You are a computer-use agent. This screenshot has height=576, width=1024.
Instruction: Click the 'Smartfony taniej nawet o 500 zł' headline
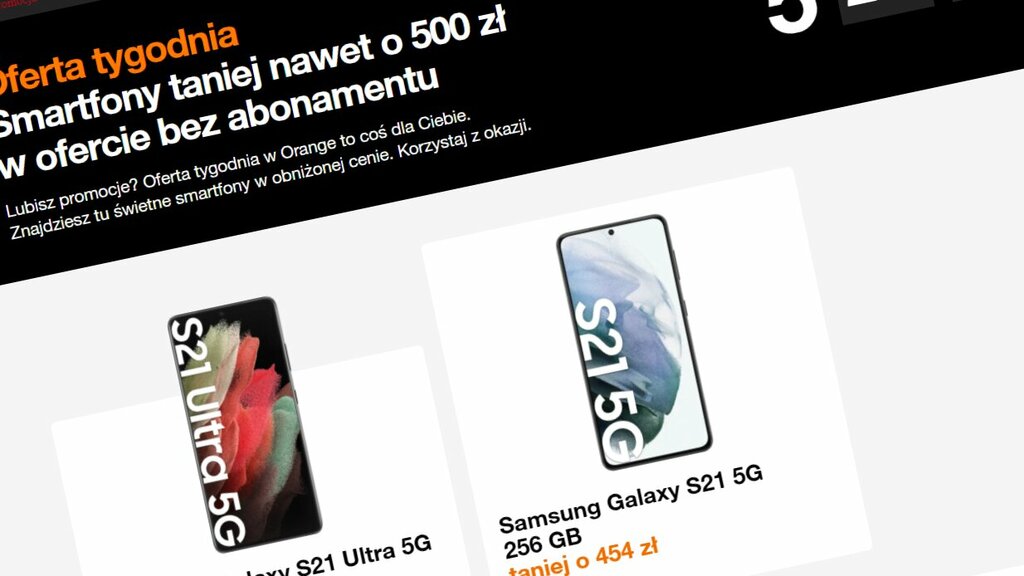pos(251,72)
